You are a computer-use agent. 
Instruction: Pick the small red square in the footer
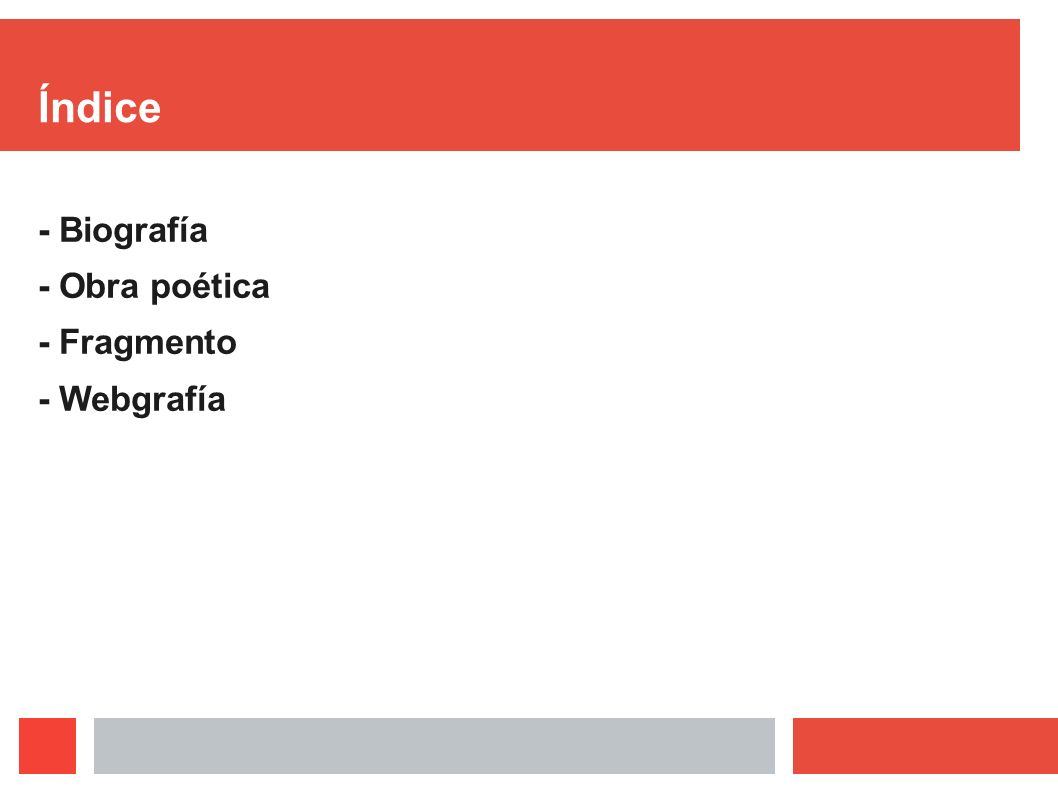pos(47,746)
